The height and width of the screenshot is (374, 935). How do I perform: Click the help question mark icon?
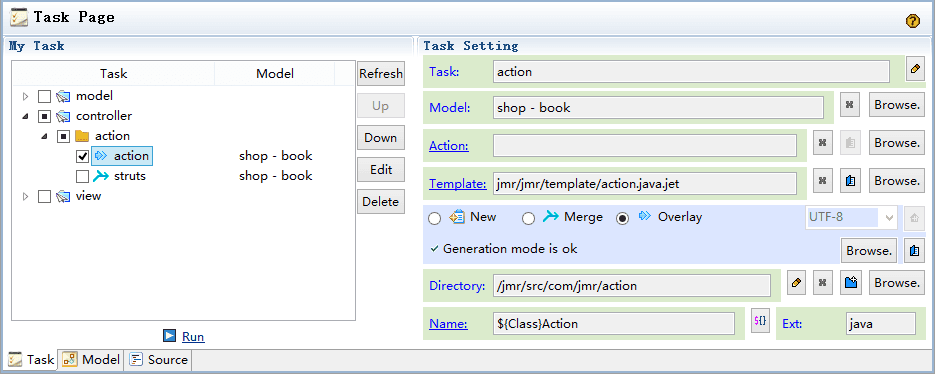[x=912, y=21]
